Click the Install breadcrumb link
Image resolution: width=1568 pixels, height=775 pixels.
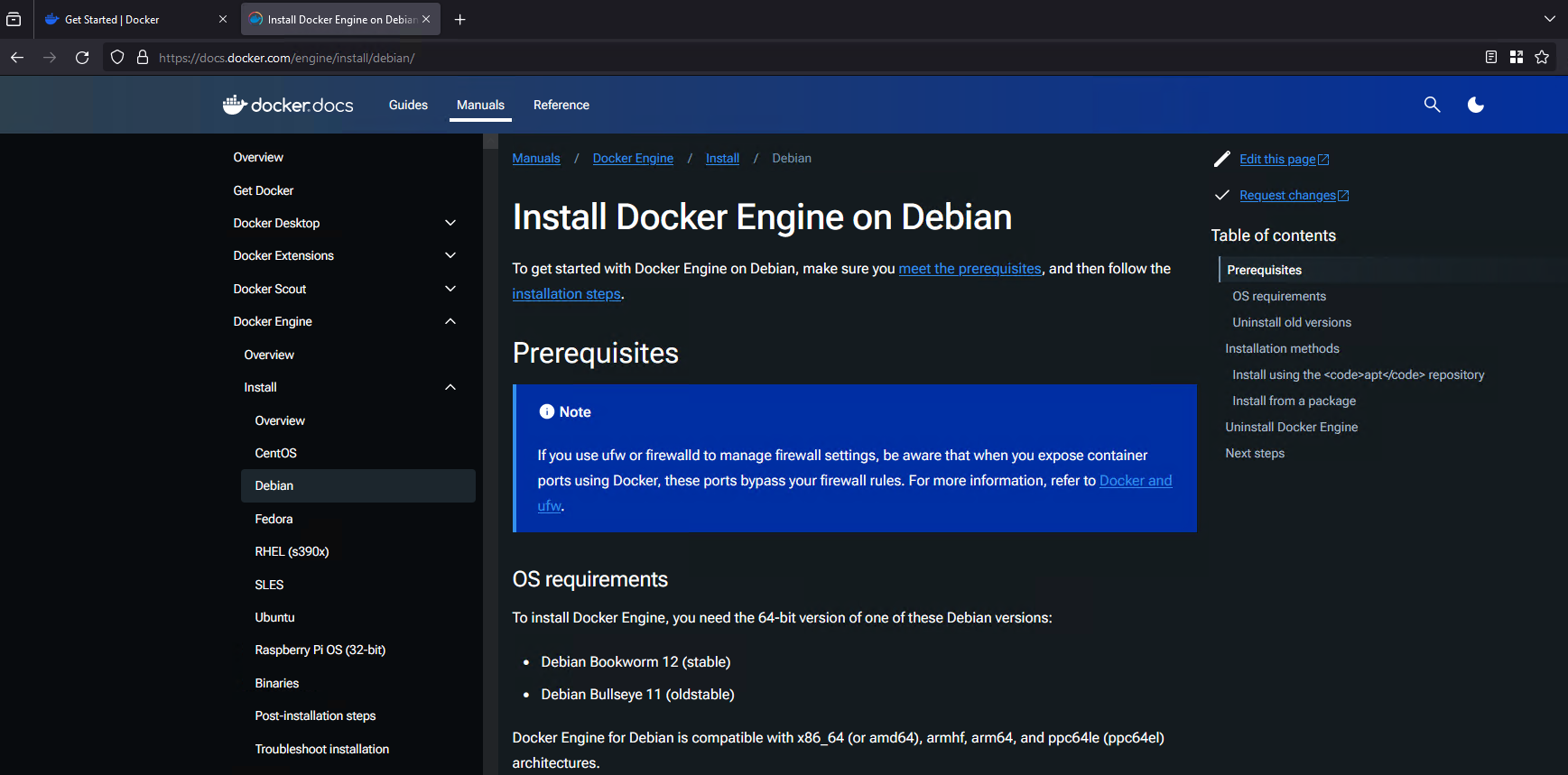pyautogui.click(x=722, y=158)
